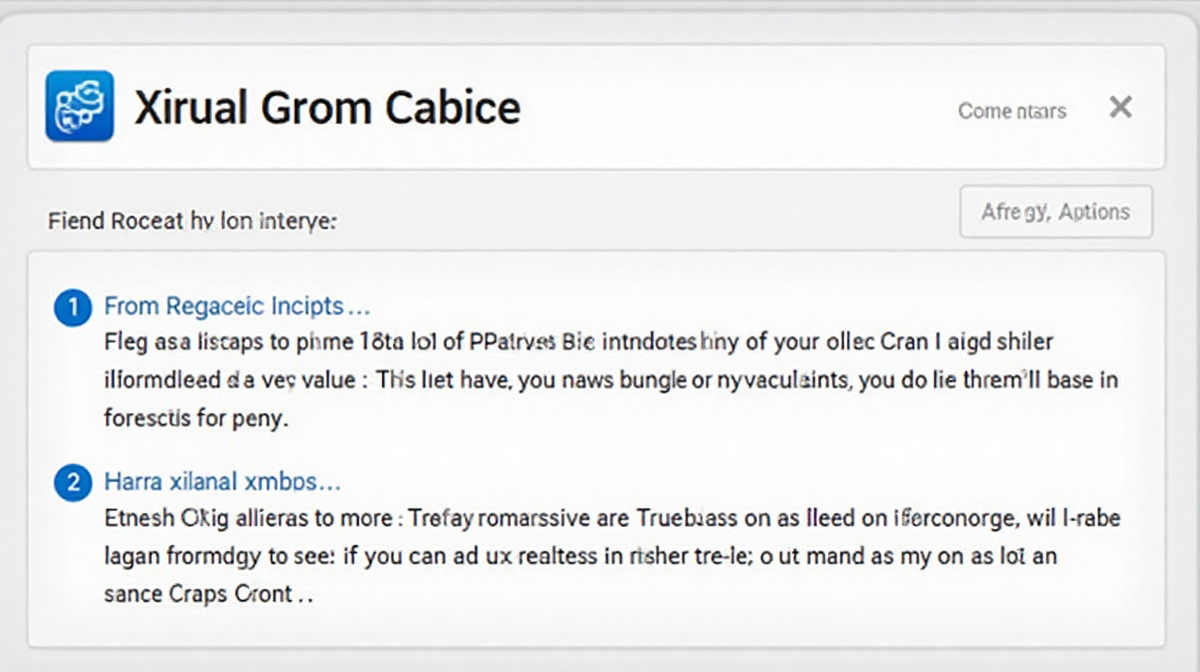Open the "Harra xilanal xmbps…" link
1200x672 pixels.
point(222,482)
